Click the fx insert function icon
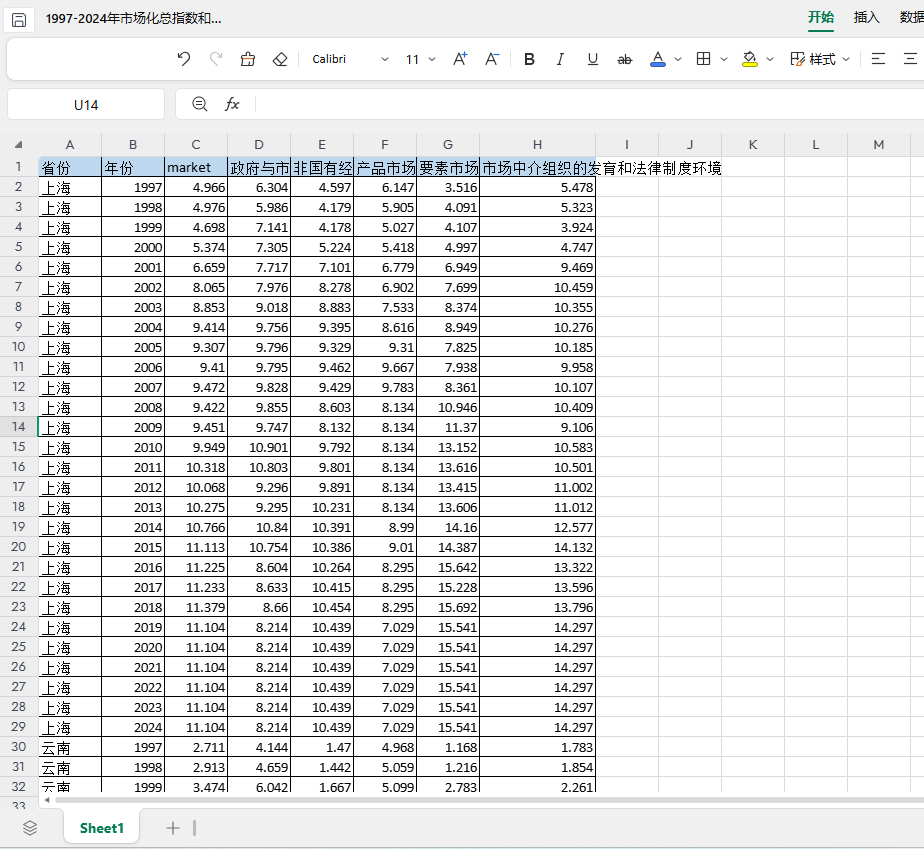Image resolution: width=924 pixels, height=849 pixels. (x=232, y=104)
